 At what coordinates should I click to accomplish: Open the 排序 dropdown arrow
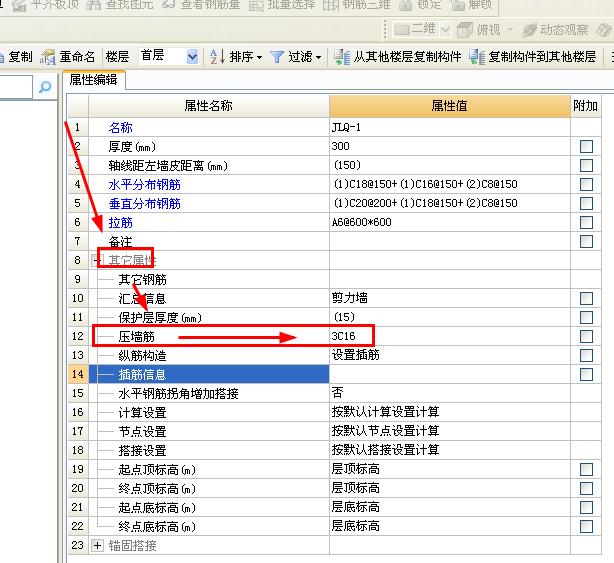coord(259,58)
